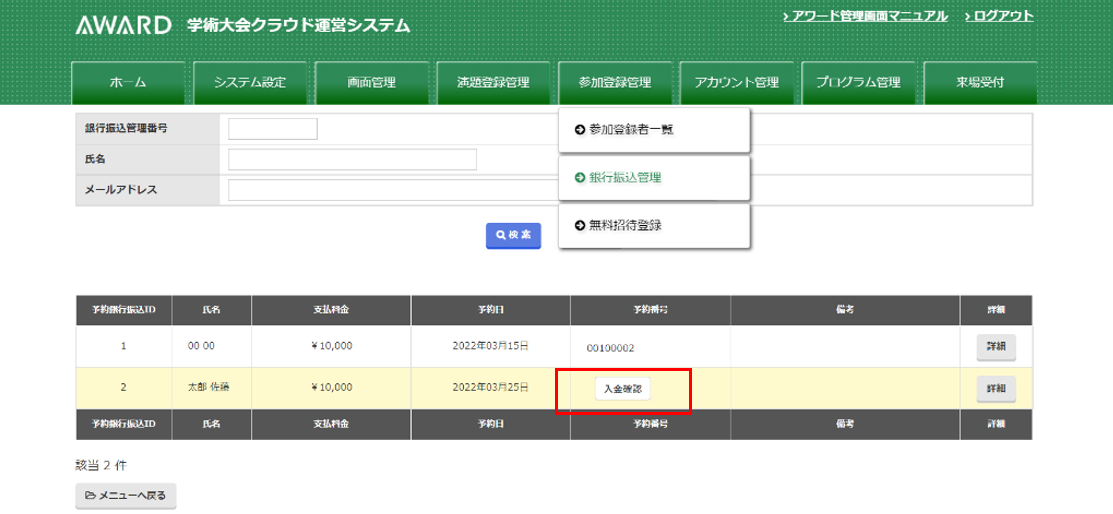Screen dimensions: 1113x514
Task: Click the ログアウト link
Action: coord(999,16)
